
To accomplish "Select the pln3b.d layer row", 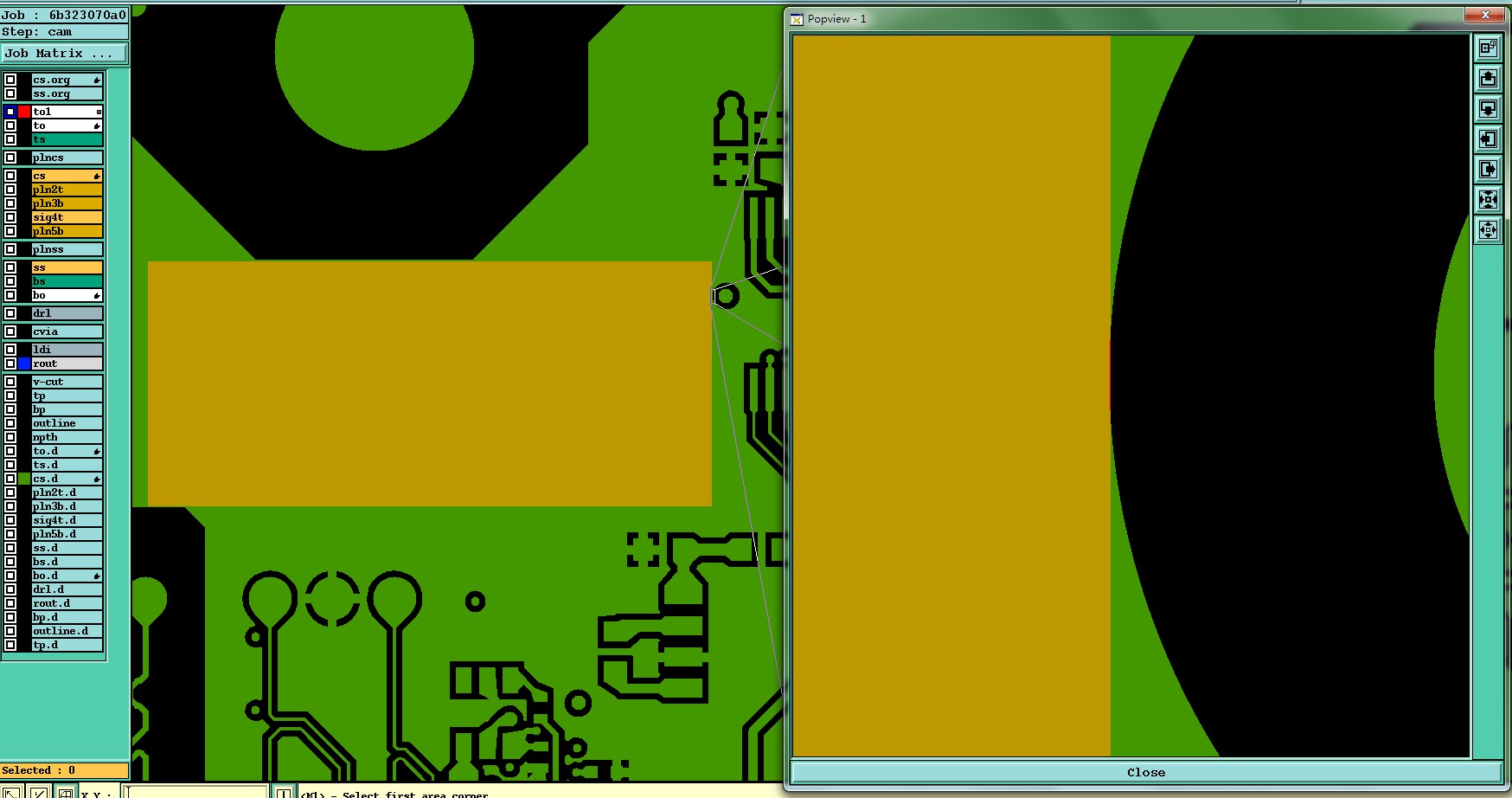I will (67, 506).
